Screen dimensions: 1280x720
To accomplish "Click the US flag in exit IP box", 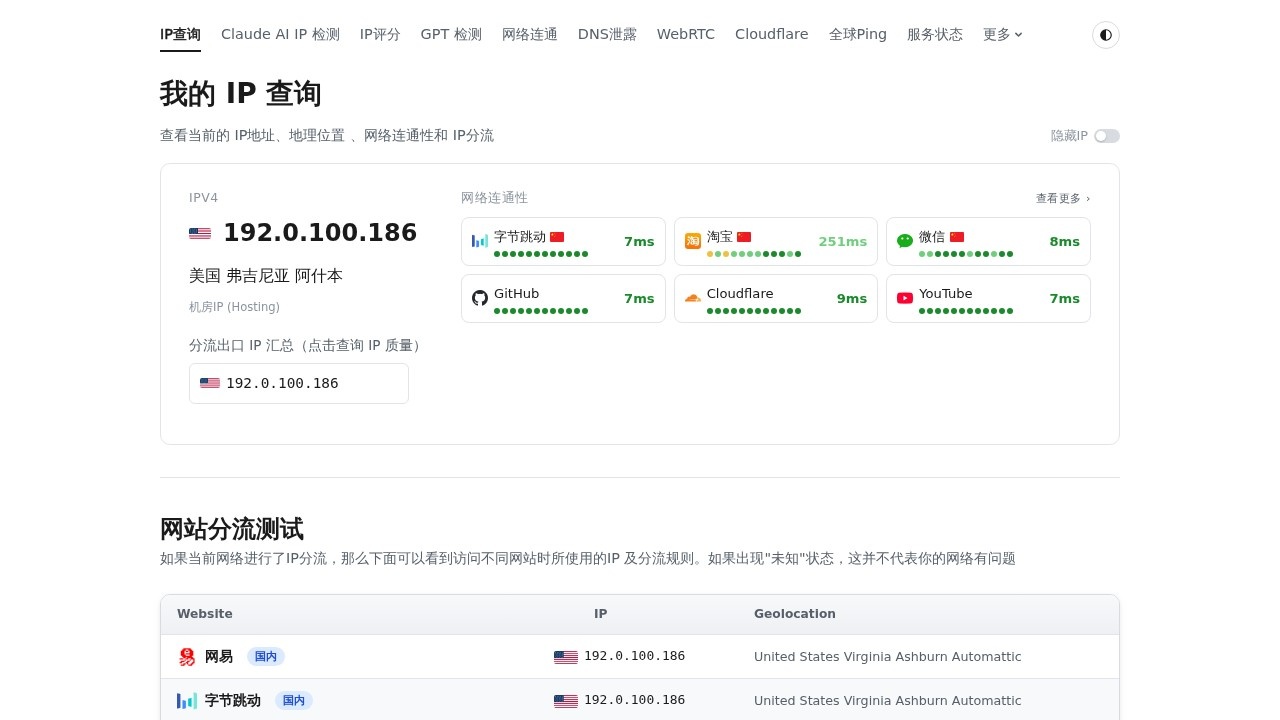I will coord(210,383).
